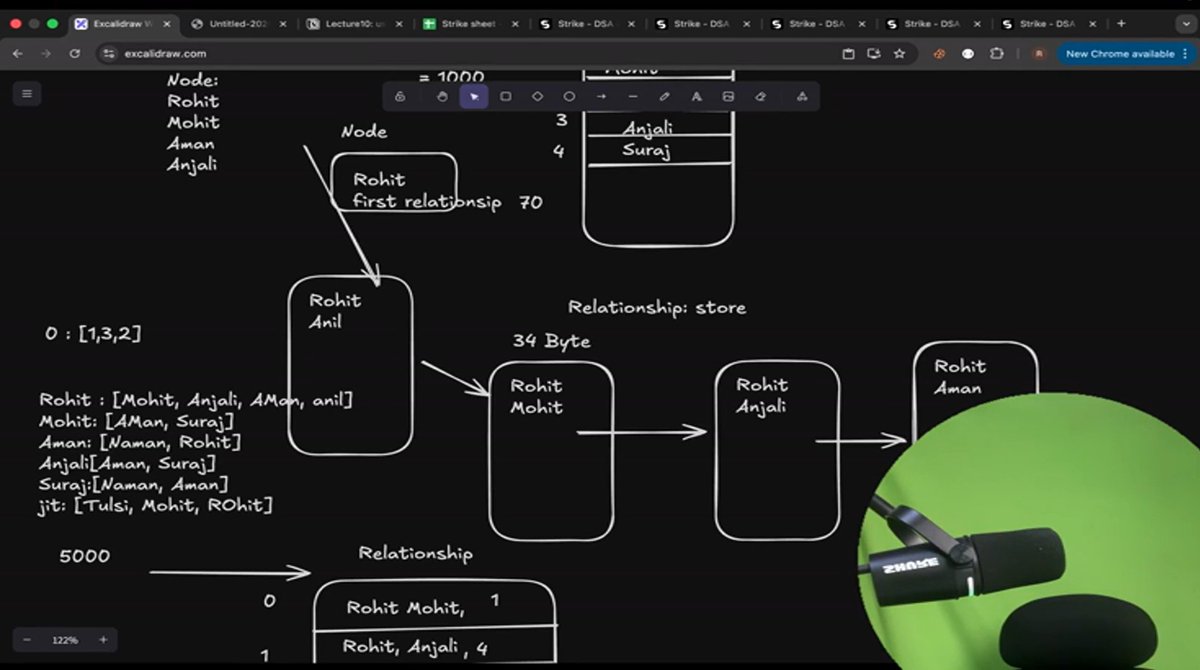1200x670 pixels.
Task: Select the '0 : [1,3,2]' text
Action: pos(92,334)
